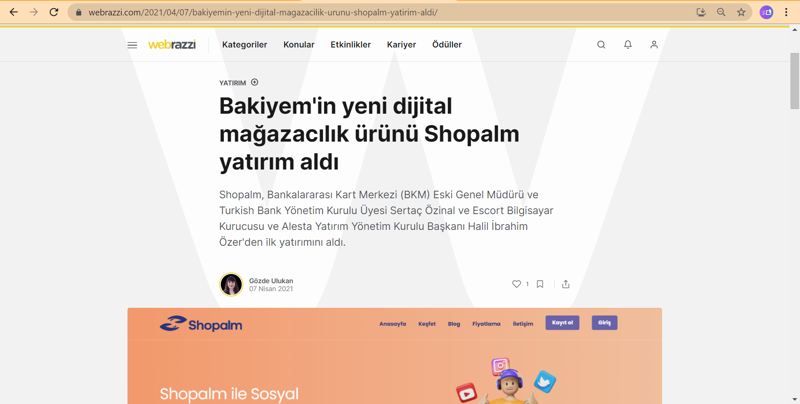Like the article with the heart icon
The width and height of the screenshot is (800, 404).
517,284
